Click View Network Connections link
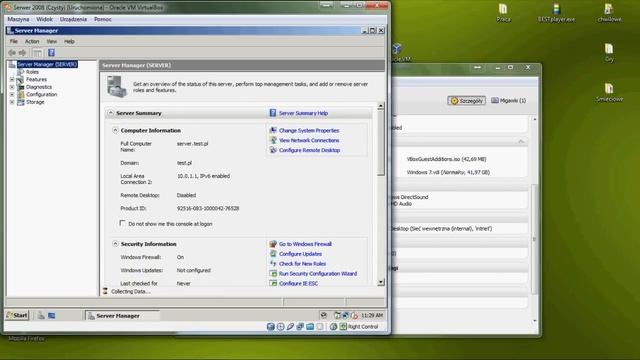Screen dimensions: 640x360 (x=309, y=140)
